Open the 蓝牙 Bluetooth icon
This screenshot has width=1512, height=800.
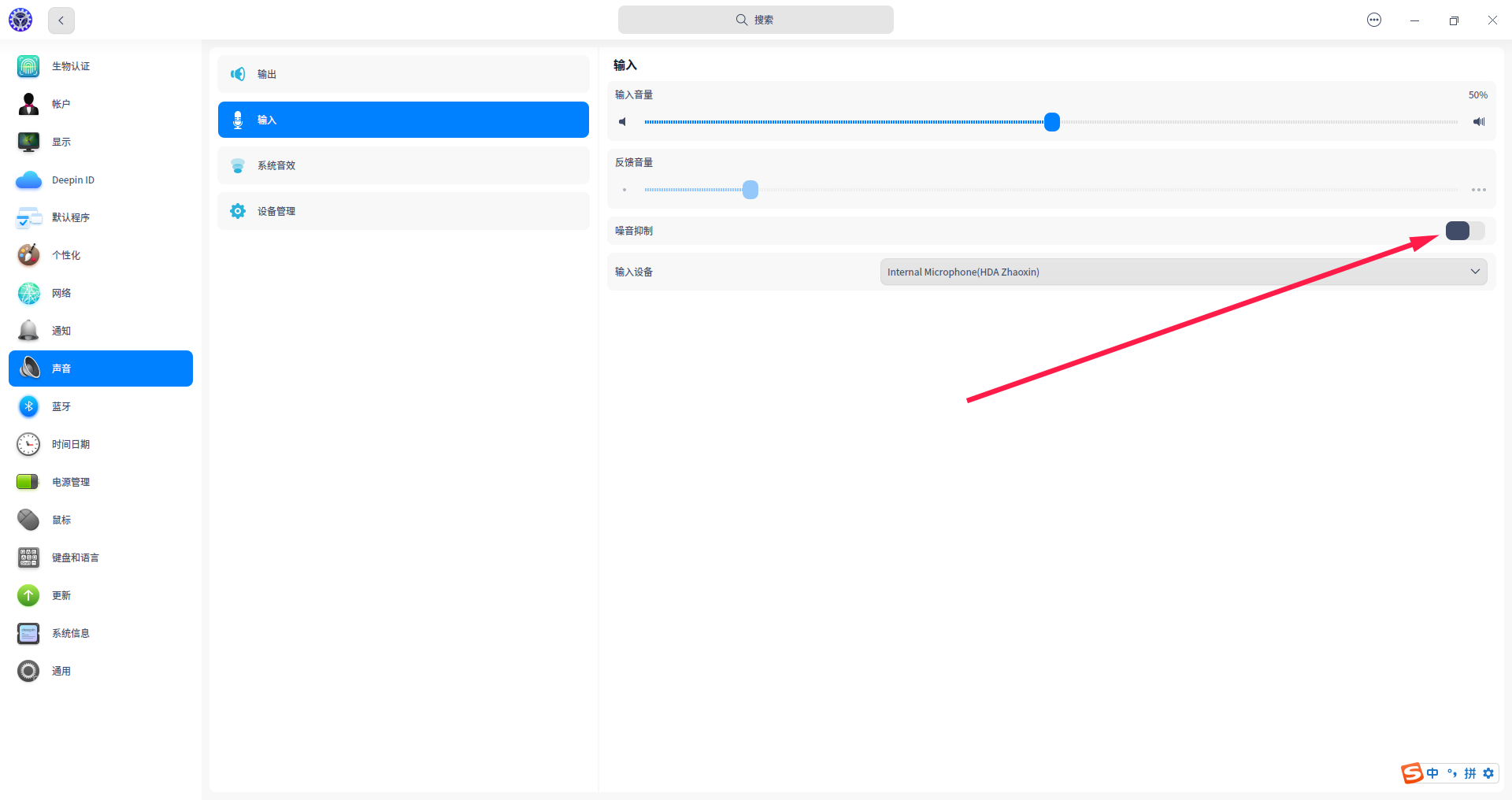pyautogui.click(x=28, y=406)
